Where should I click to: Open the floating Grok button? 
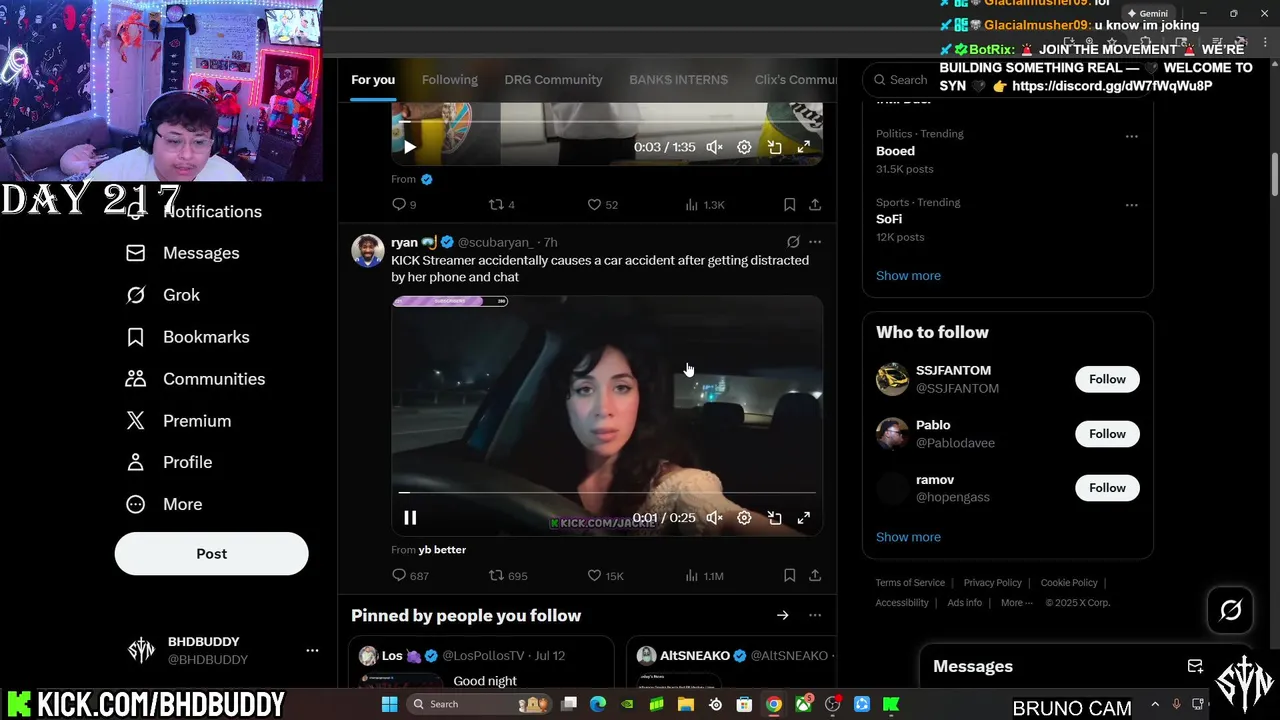click(1230, 610)
